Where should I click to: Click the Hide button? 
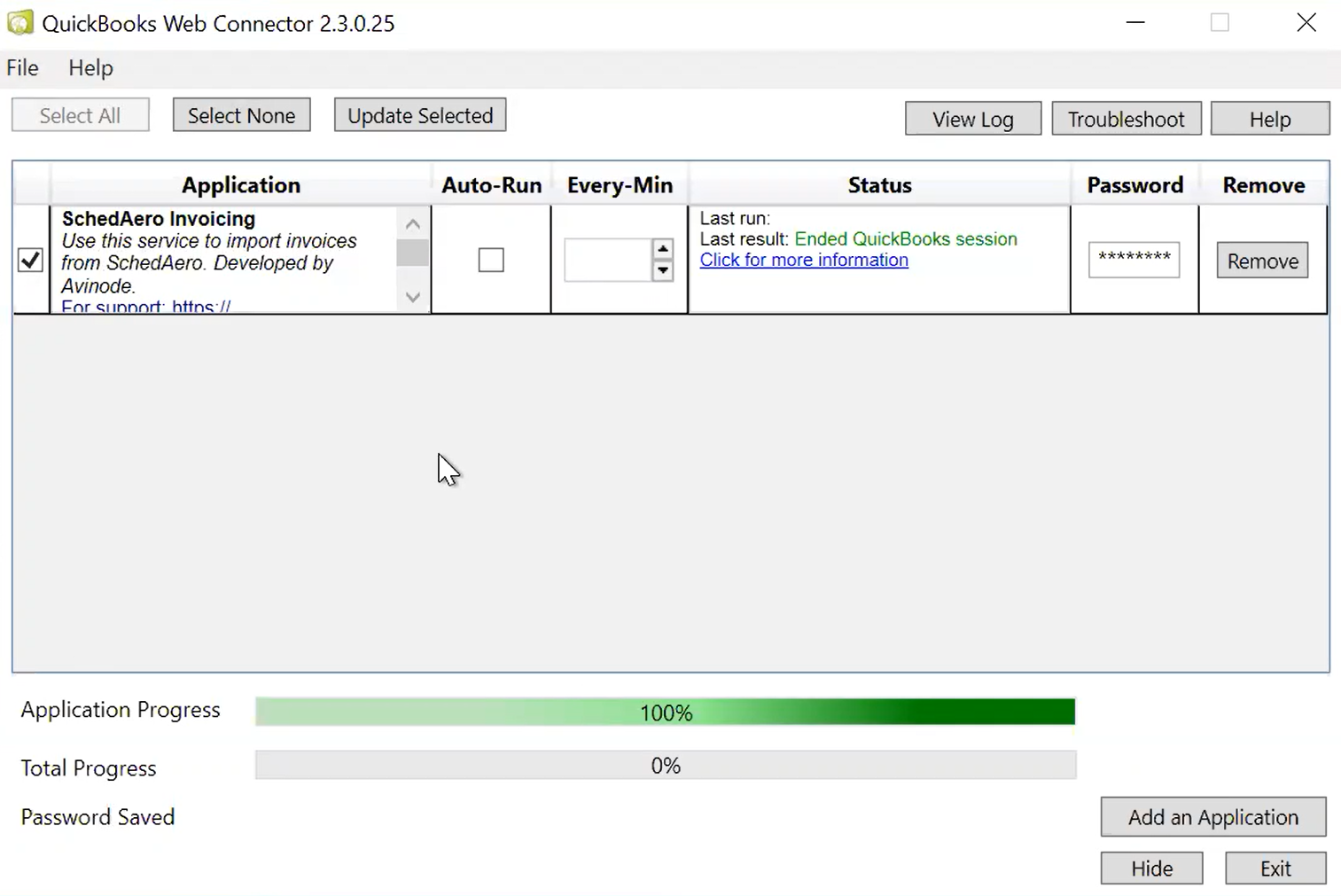click(x=1152, y=869)
